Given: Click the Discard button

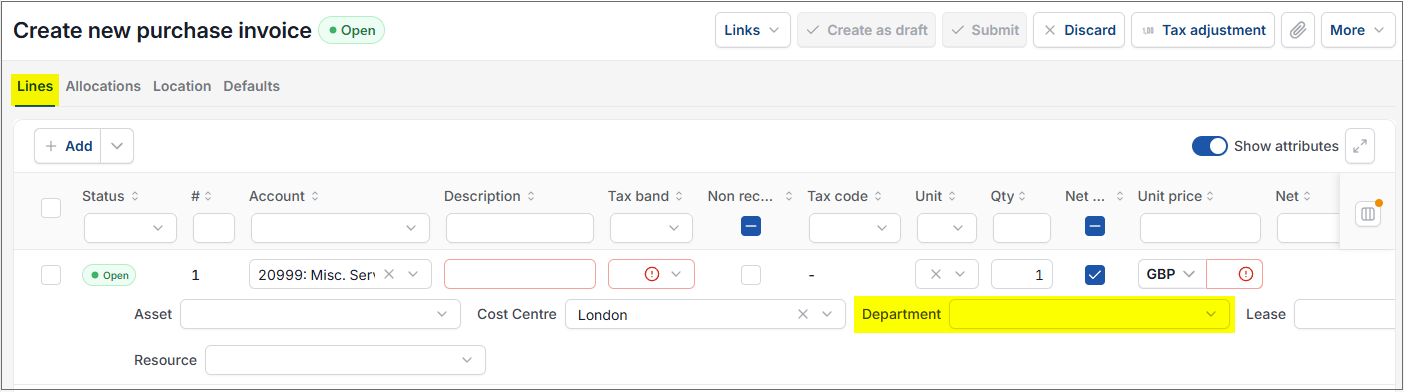Looking at the screenshot, I should click(x=1079, y=30).
